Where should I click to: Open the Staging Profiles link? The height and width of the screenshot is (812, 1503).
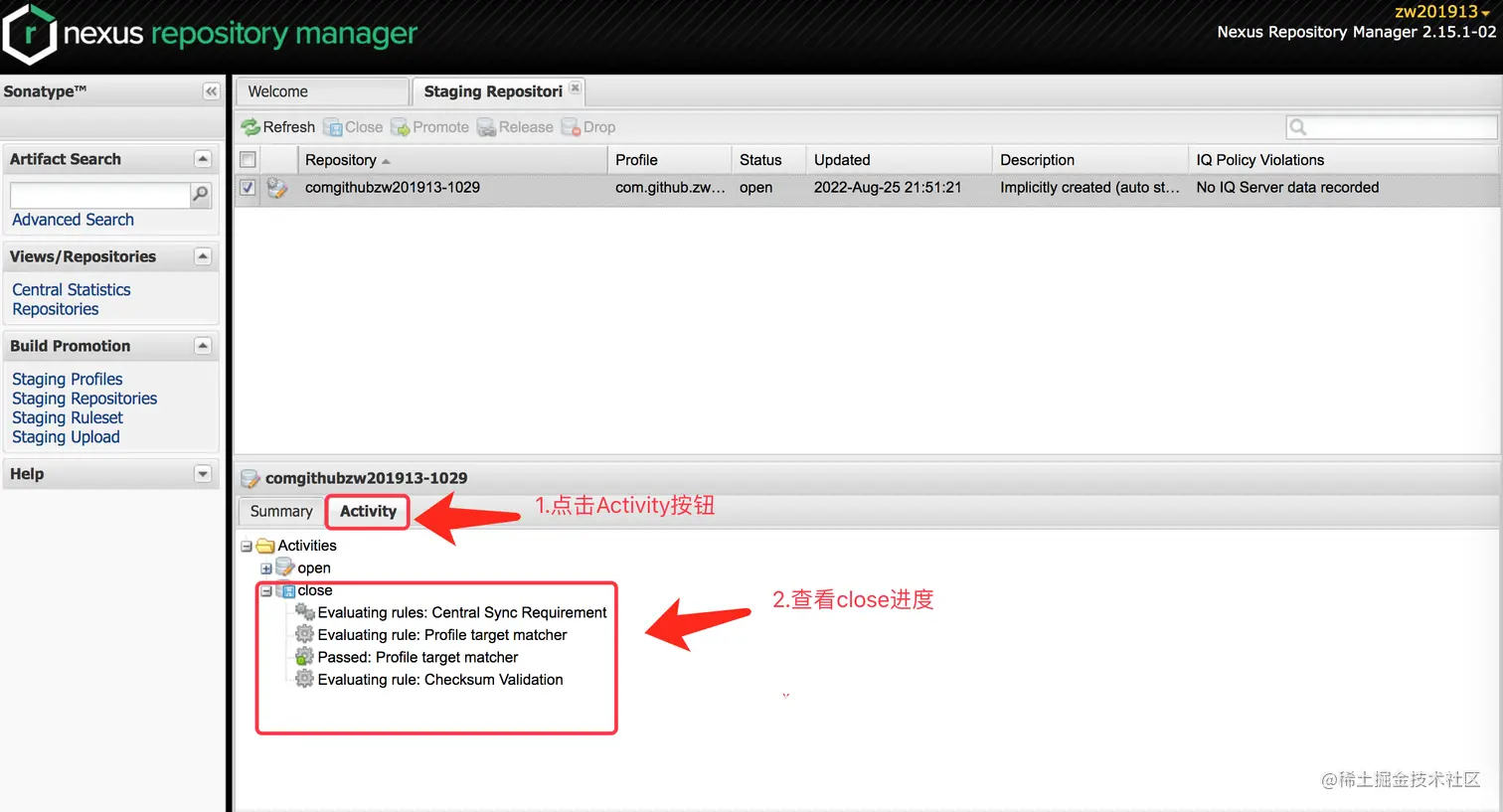coord(68,379)
